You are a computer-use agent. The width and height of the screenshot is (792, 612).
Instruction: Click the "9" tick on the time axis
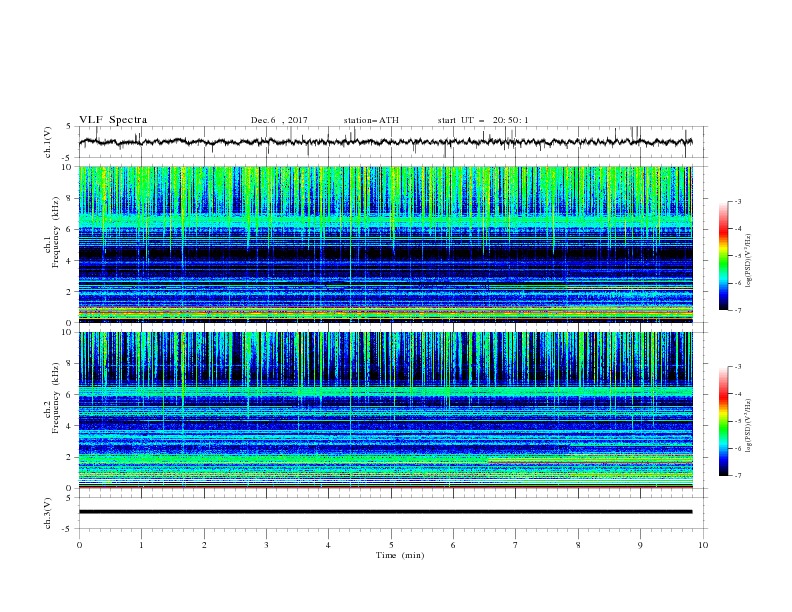(x=640, y=545)
